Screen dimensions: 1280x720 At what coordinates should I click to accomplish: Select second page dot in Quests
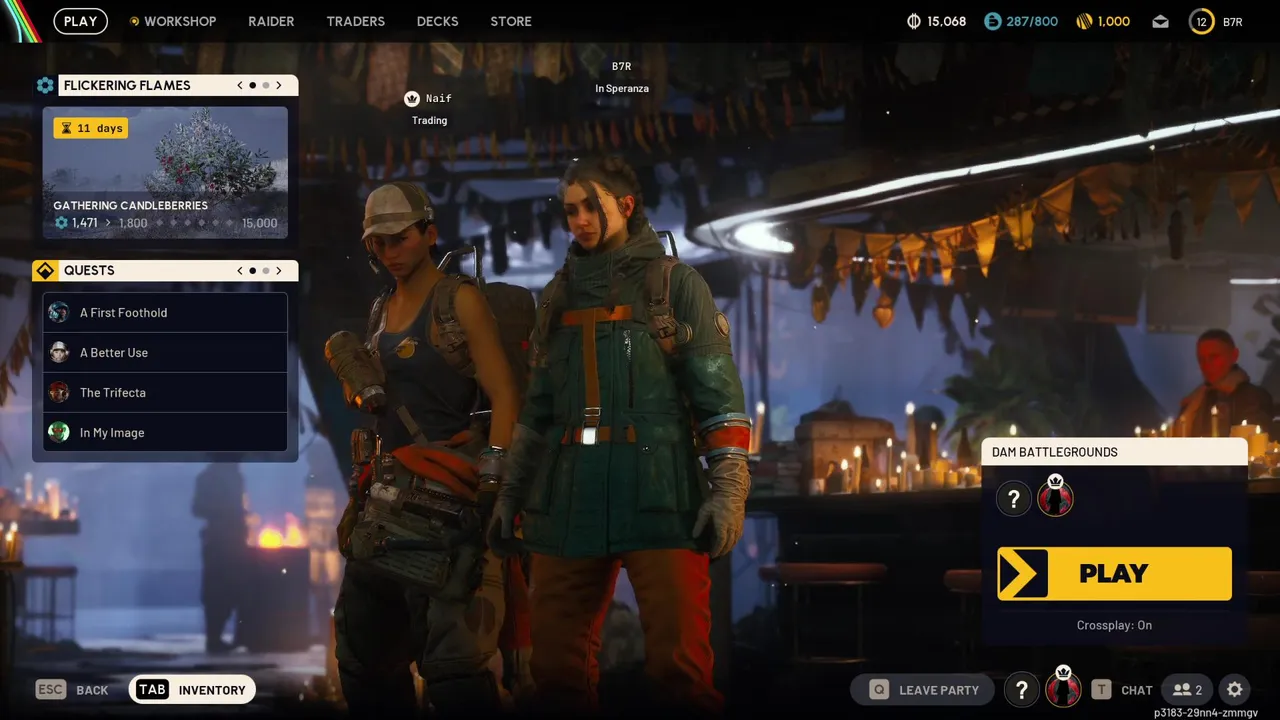click(266, 270)
